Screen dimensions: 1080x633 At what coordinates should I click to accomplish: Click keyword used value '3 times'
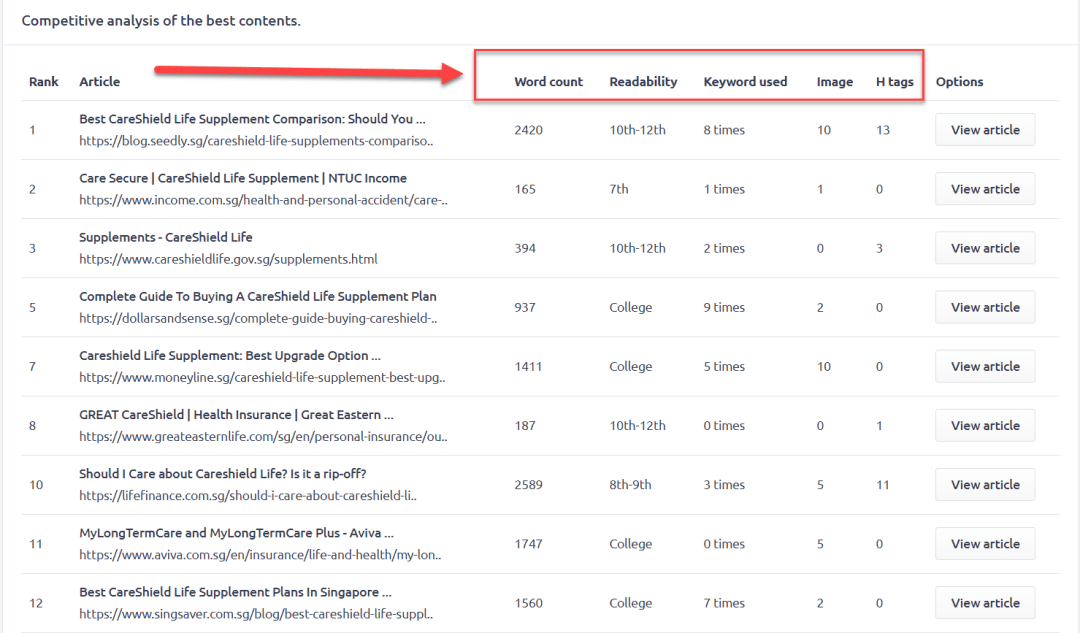[724, 486]
